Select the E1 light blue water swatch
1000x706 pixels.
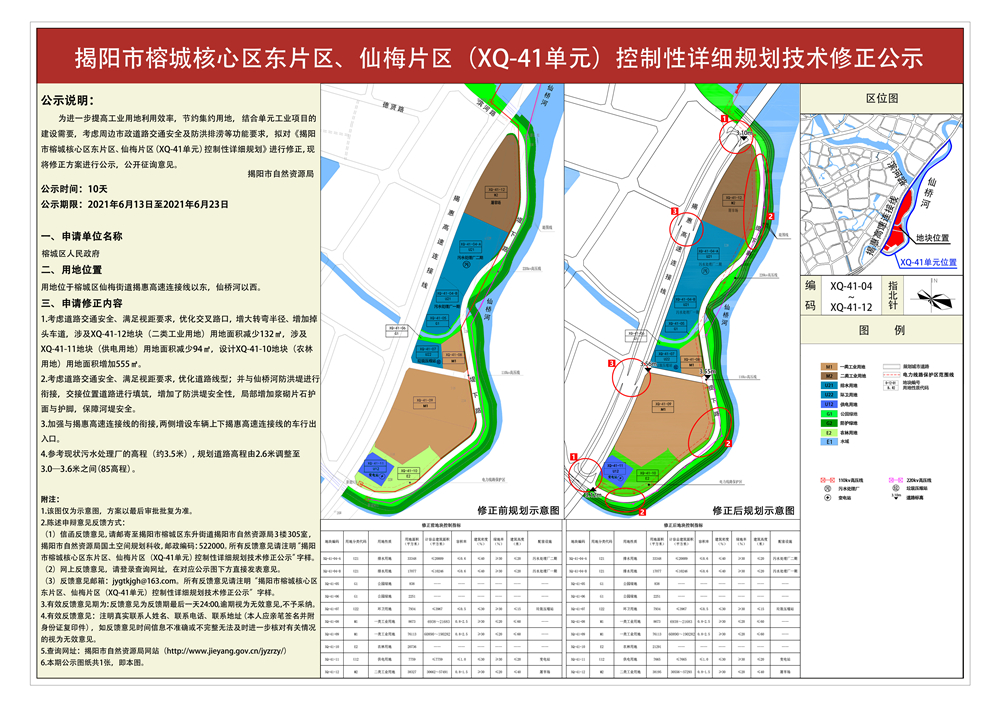829,441
